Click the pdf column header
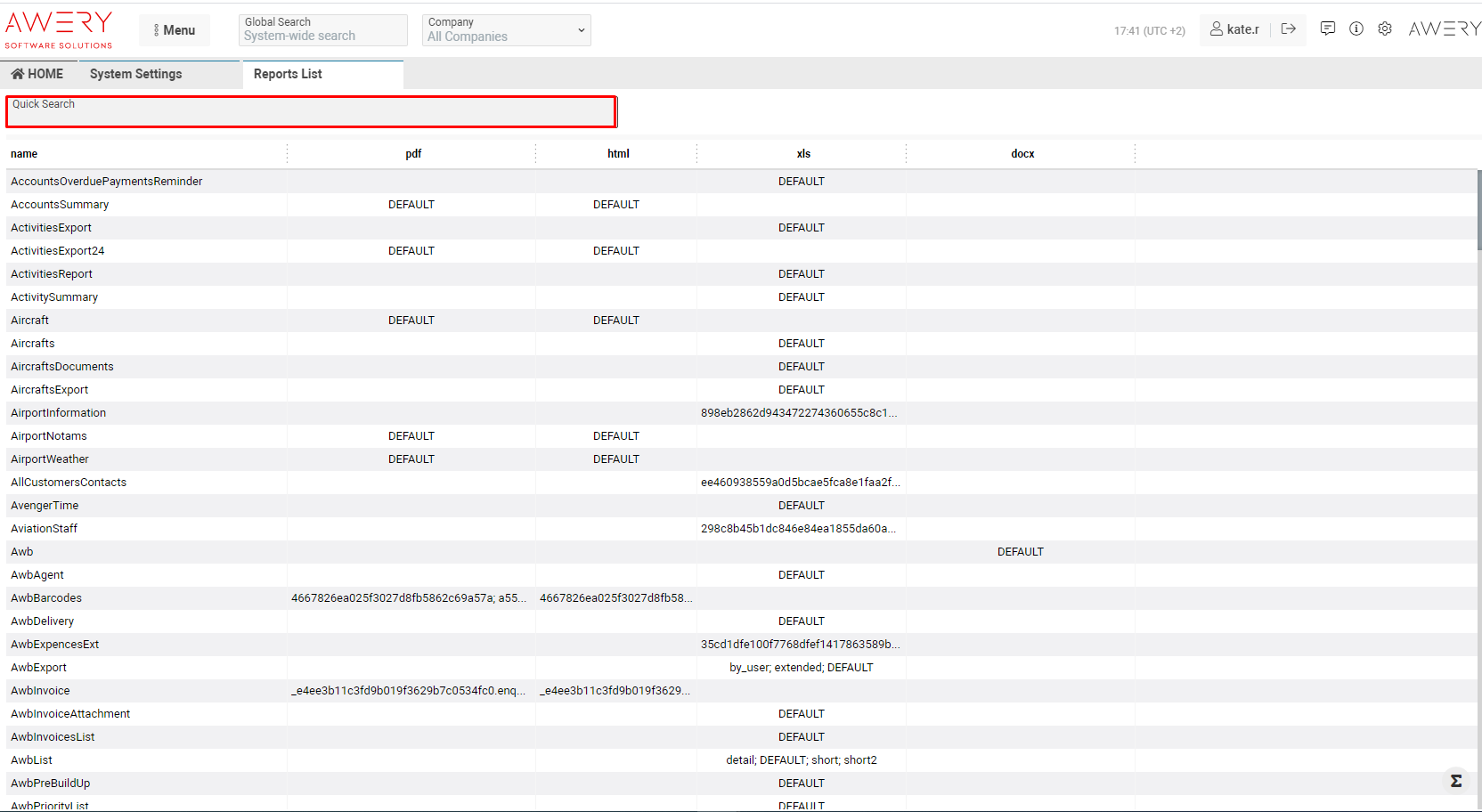 [x=413, y=154]
